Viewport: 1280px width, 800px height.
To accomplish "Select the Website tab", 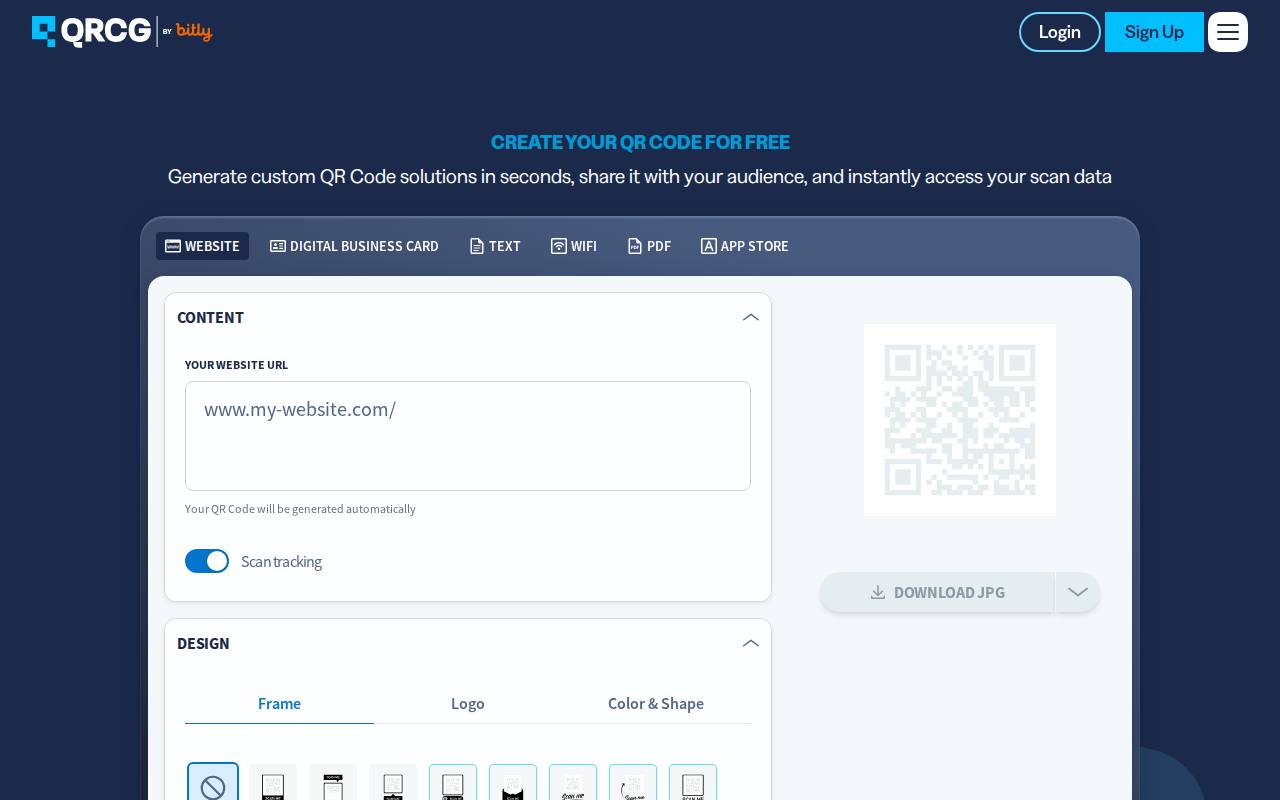I will (202, 246).
